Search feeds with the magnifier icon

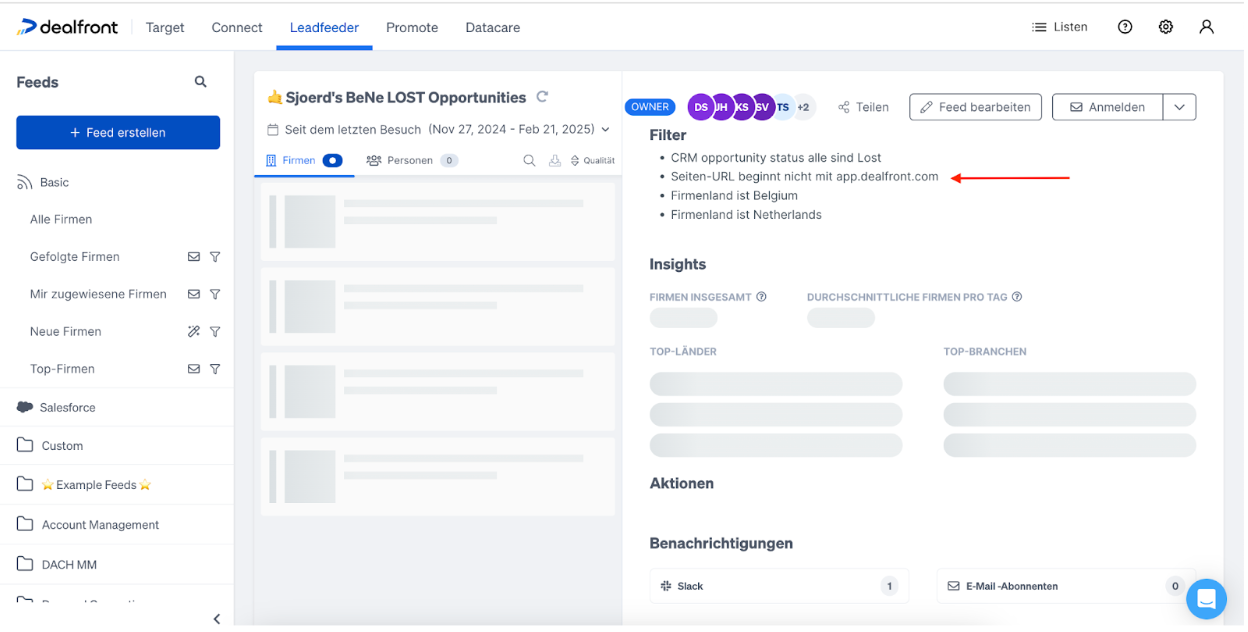click(201, 82)
